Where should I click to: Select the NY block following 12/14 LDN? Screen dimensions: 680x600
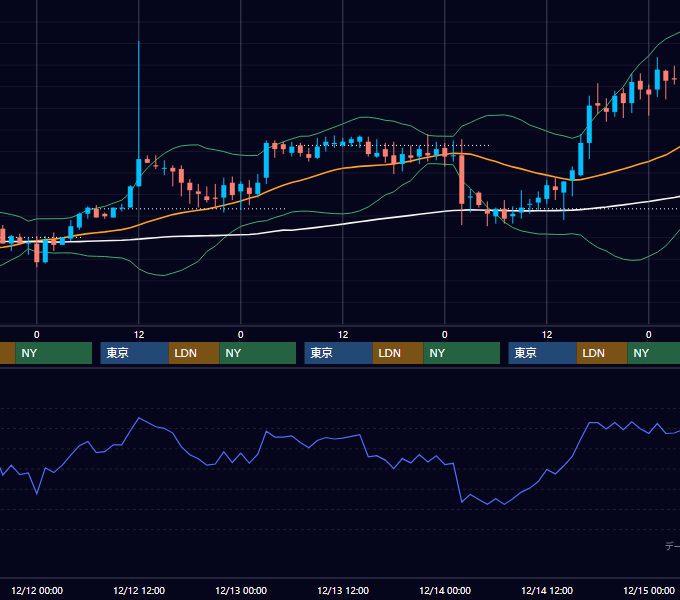[x=654, y=353]
